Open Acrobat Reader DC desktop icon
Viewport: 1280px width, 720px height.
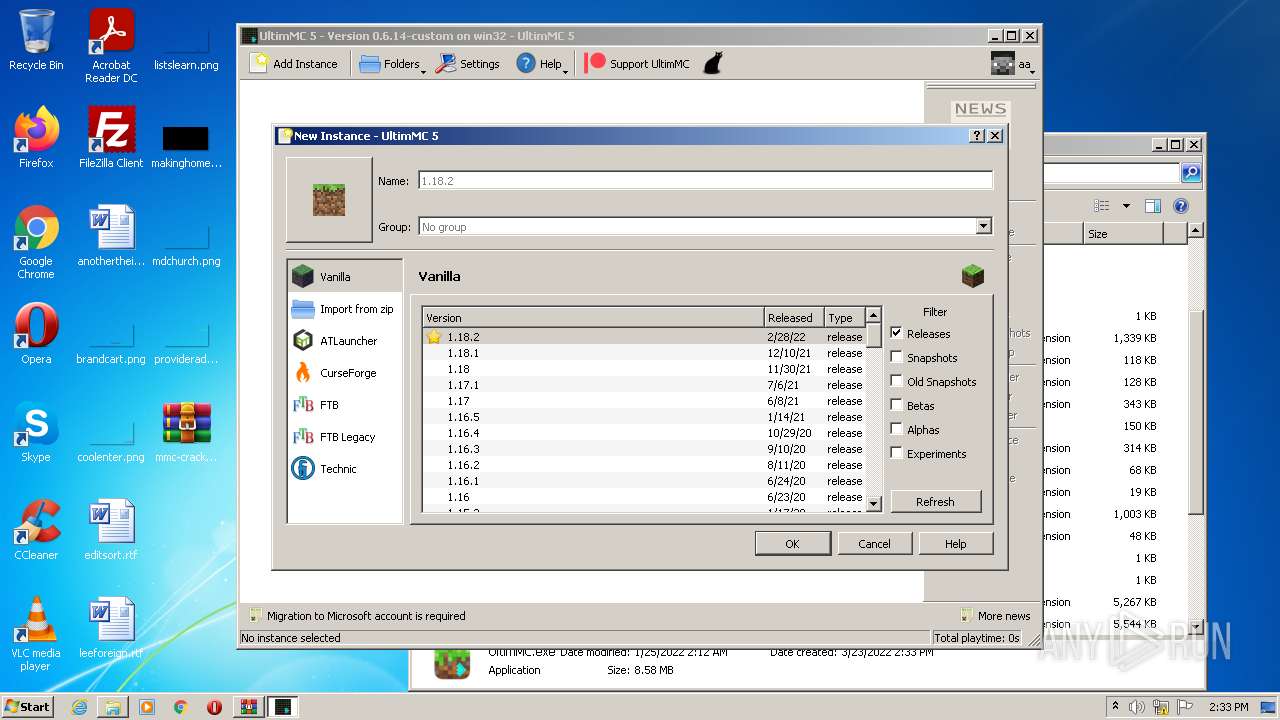coord(111,46)
